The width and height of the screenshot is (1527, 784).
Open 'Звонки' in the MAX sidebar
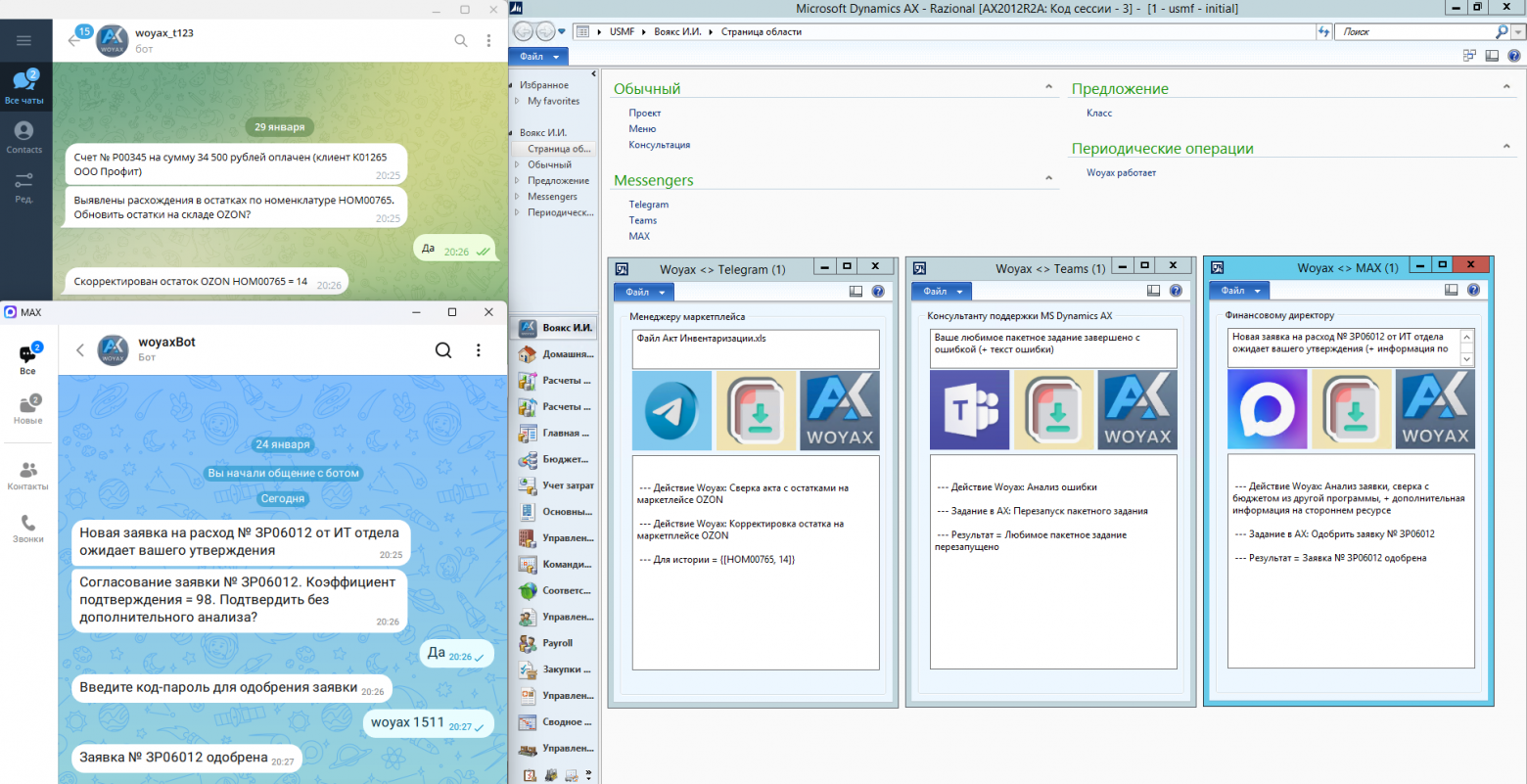click(x=28, y=529)
